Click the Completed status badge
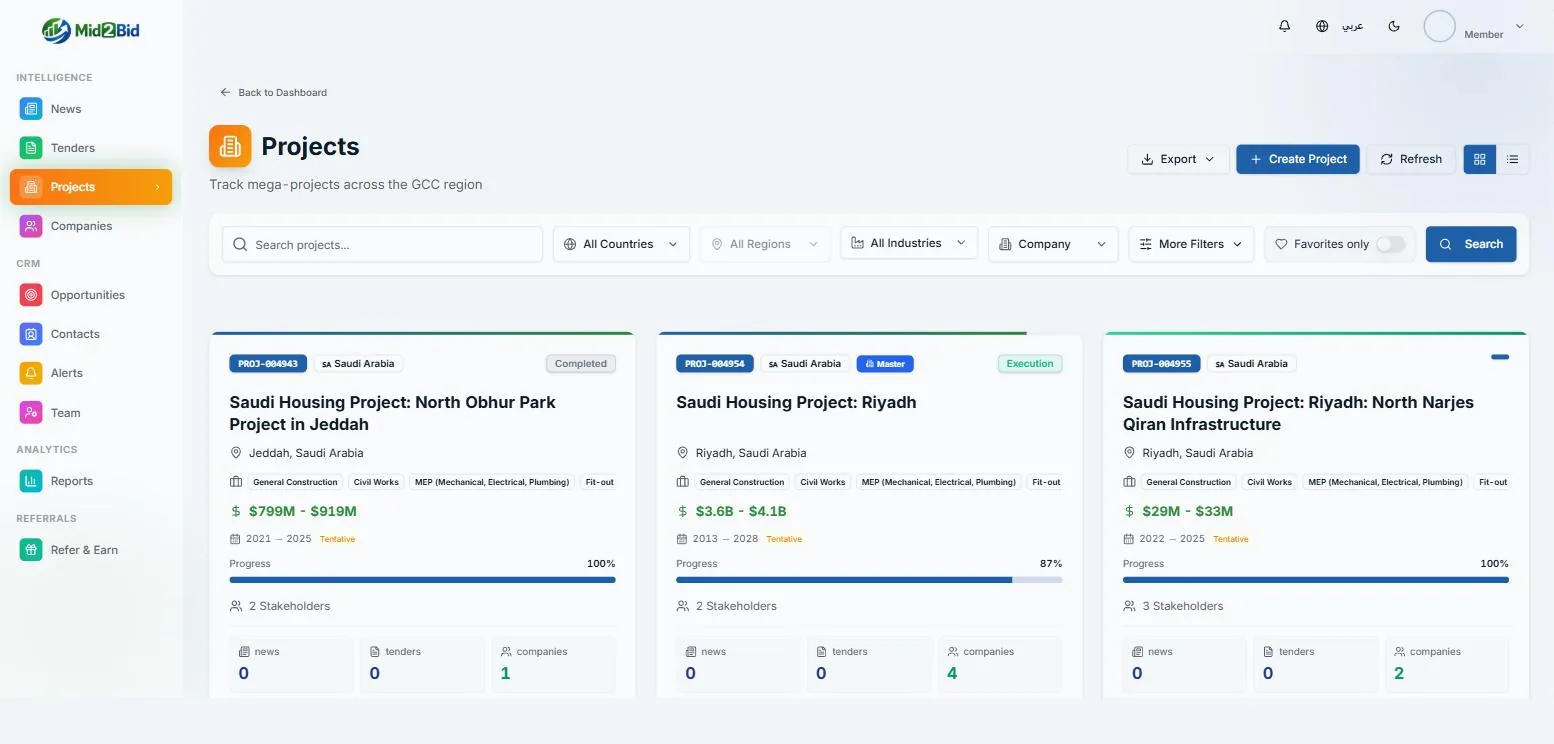Viewport: 1554px width, 744px height. point(581,364)
